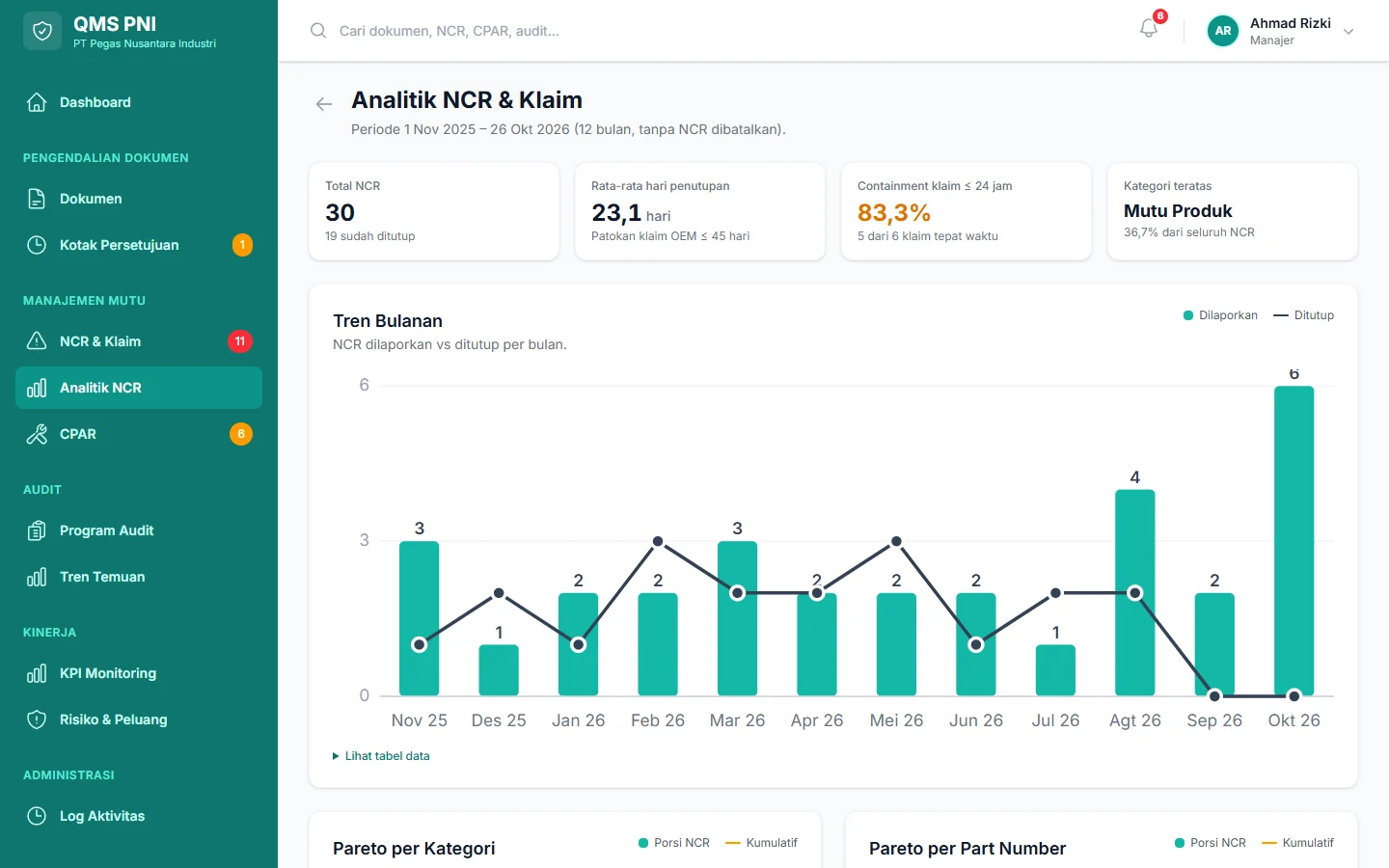Click the Analitik NCR bar chart icon
The height and width of the screenshot is (868, 1389).
point(37,388)
